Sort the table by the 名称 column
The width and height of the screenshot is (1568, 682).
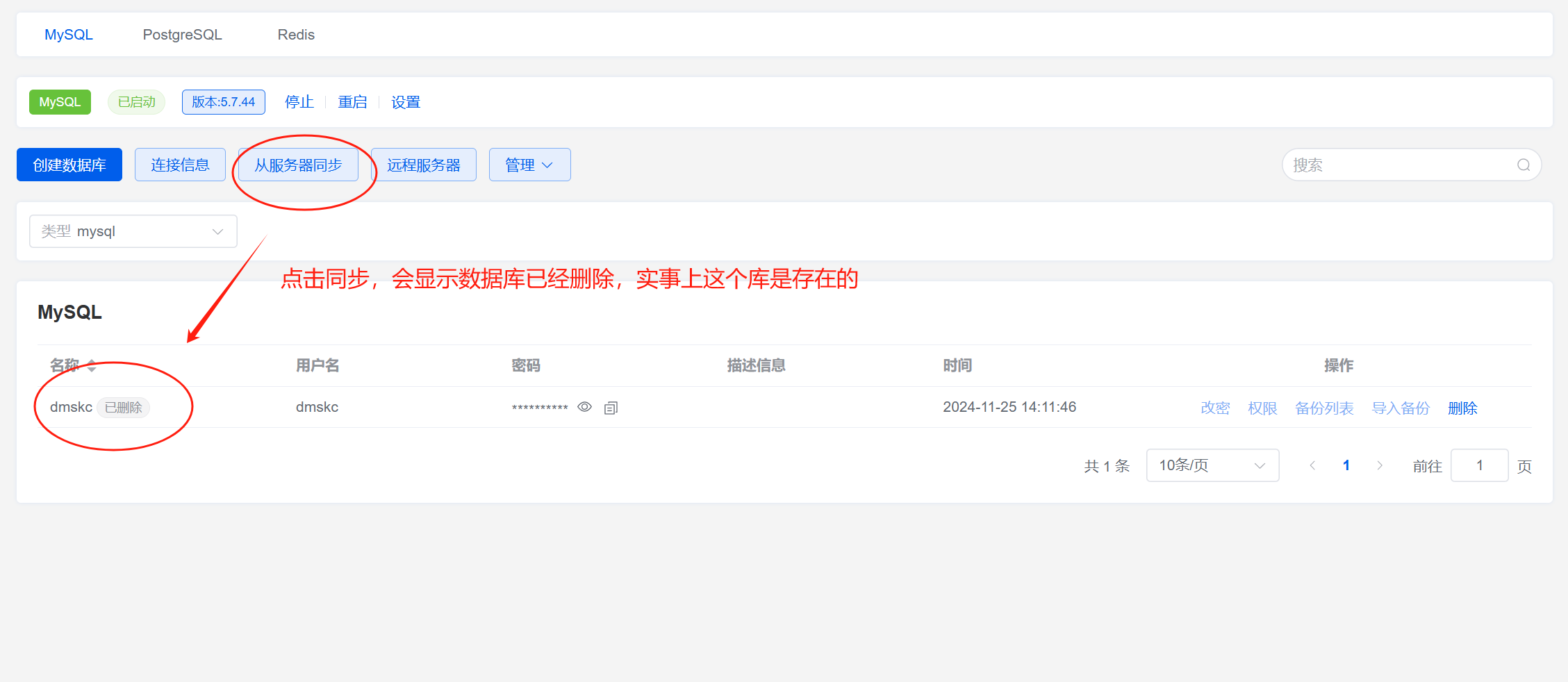point(91,366)
